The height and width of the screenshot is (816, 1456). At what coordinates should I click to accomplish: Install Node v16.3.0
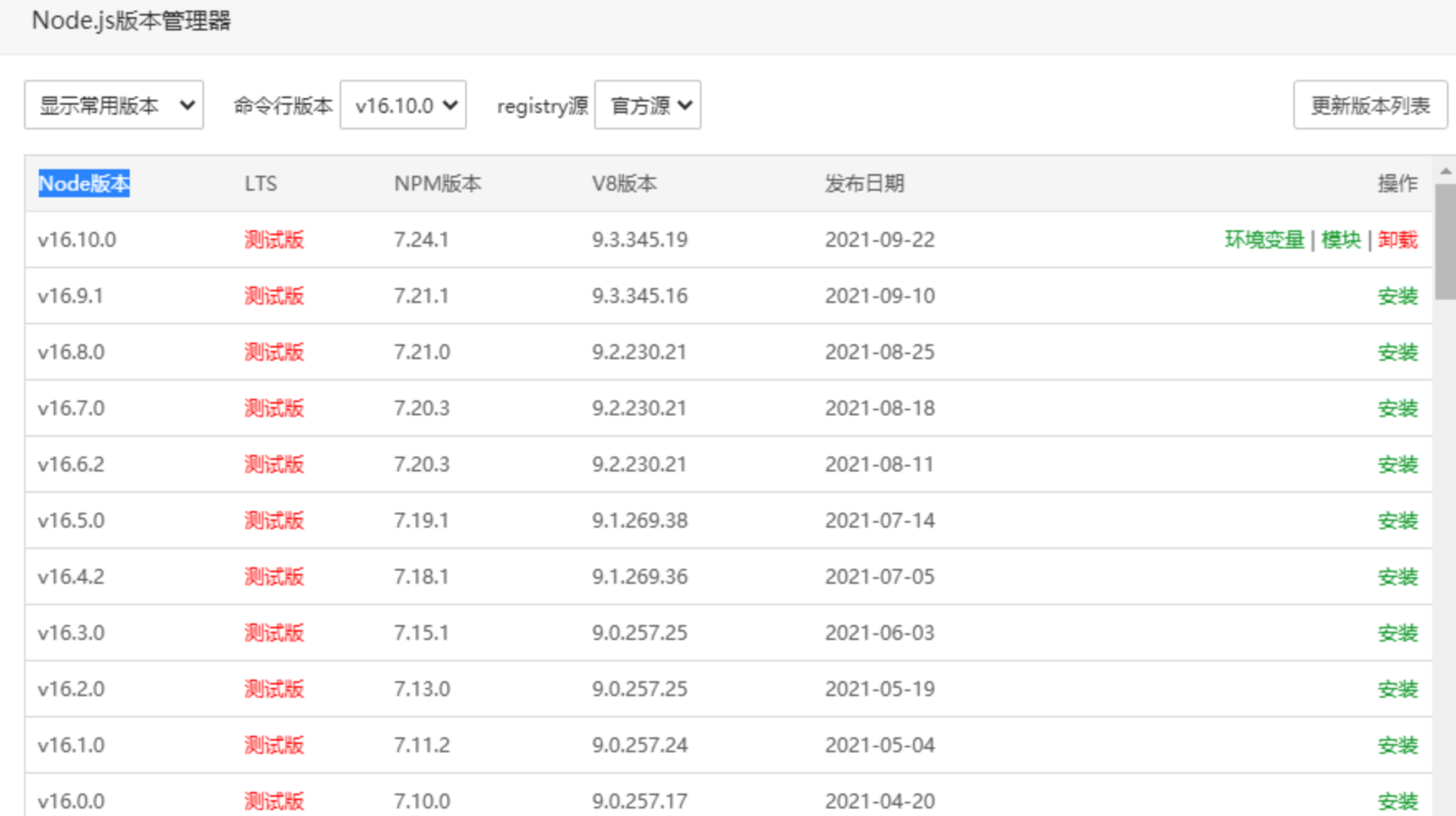click(x=1398, y=633)
